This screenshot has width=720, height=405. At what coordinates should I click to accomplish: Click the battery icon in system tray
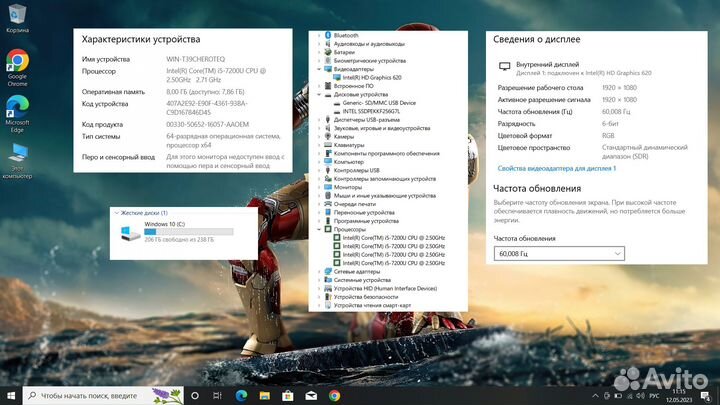pyautogui.click(x=618, y=396)
